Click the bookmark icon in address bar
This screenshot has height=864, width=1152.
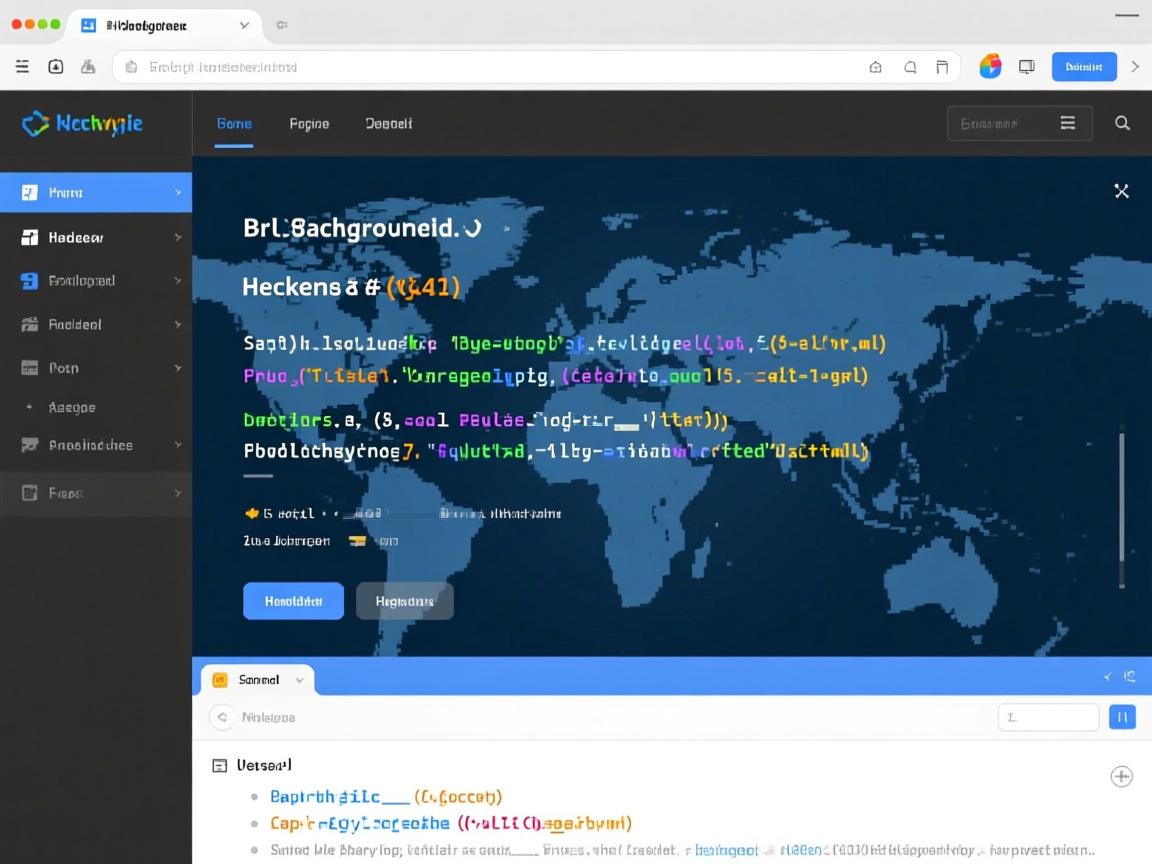941,67
